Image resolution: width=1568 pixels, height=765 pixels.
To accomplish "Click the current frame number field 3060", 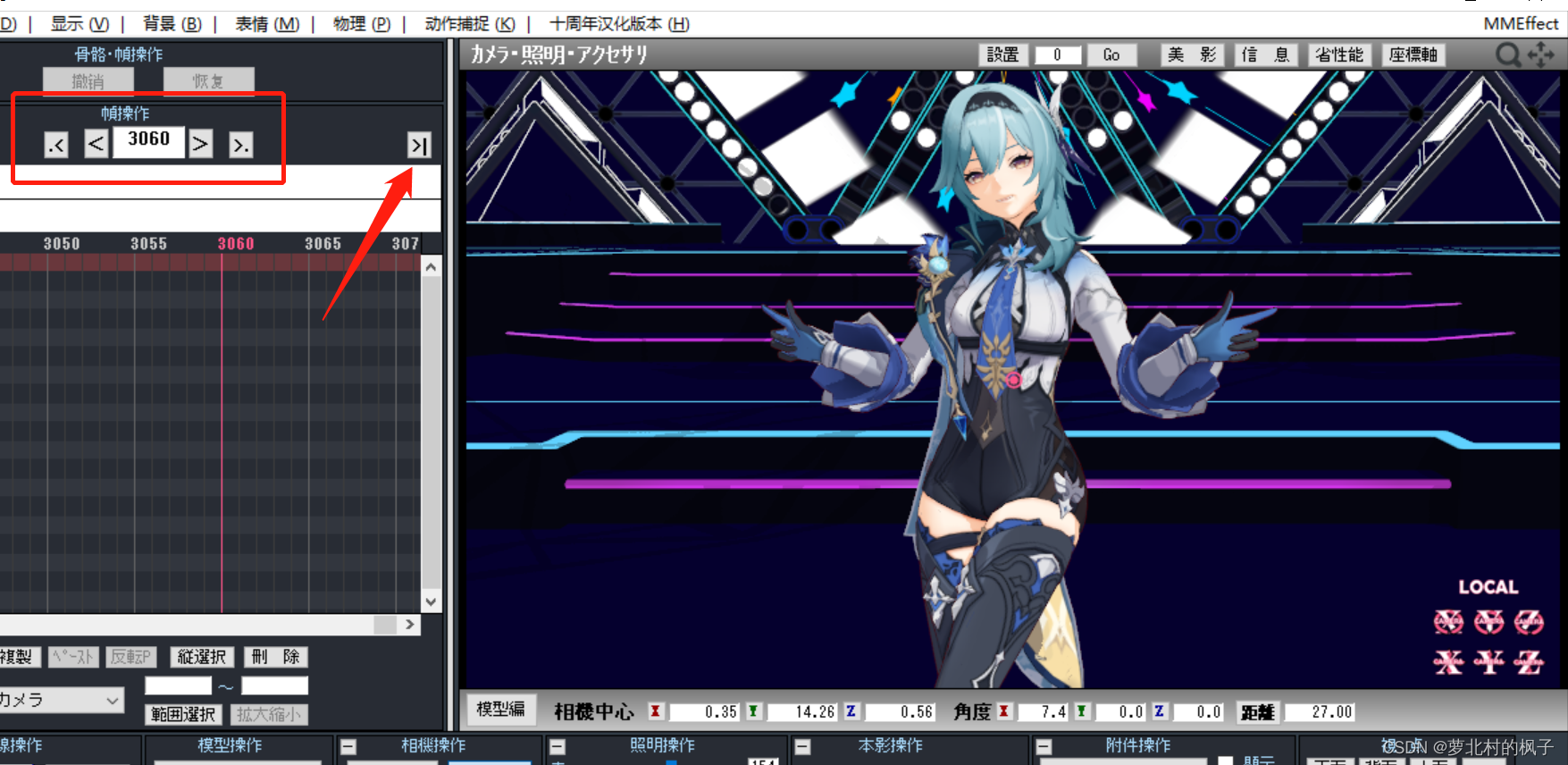I will point(149,142).
